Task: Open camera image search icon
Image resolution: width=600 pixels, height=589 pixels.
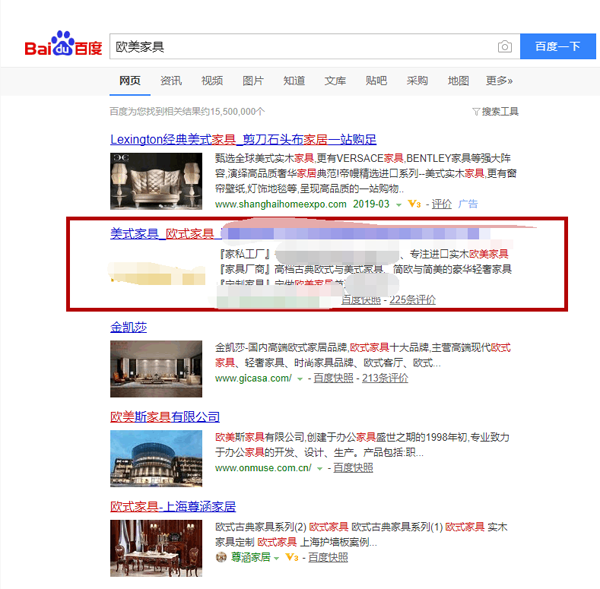Action: click(505, 47)
